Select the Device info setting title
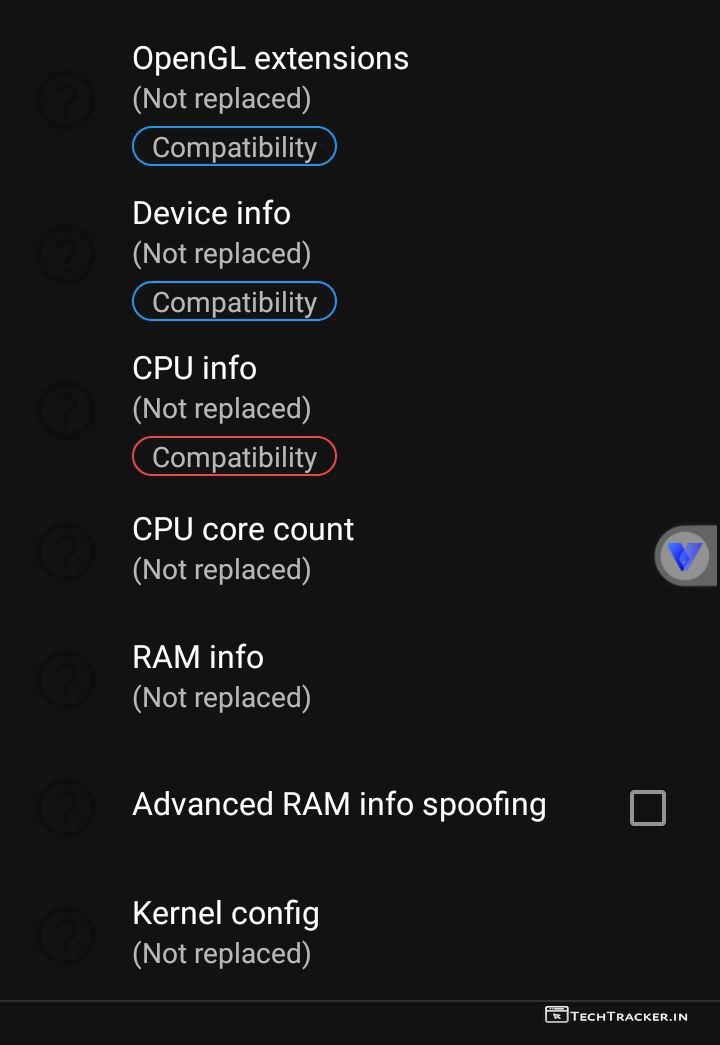Image resolution: width=720 pixels, height=1045 pixels. tap(211, 213)
